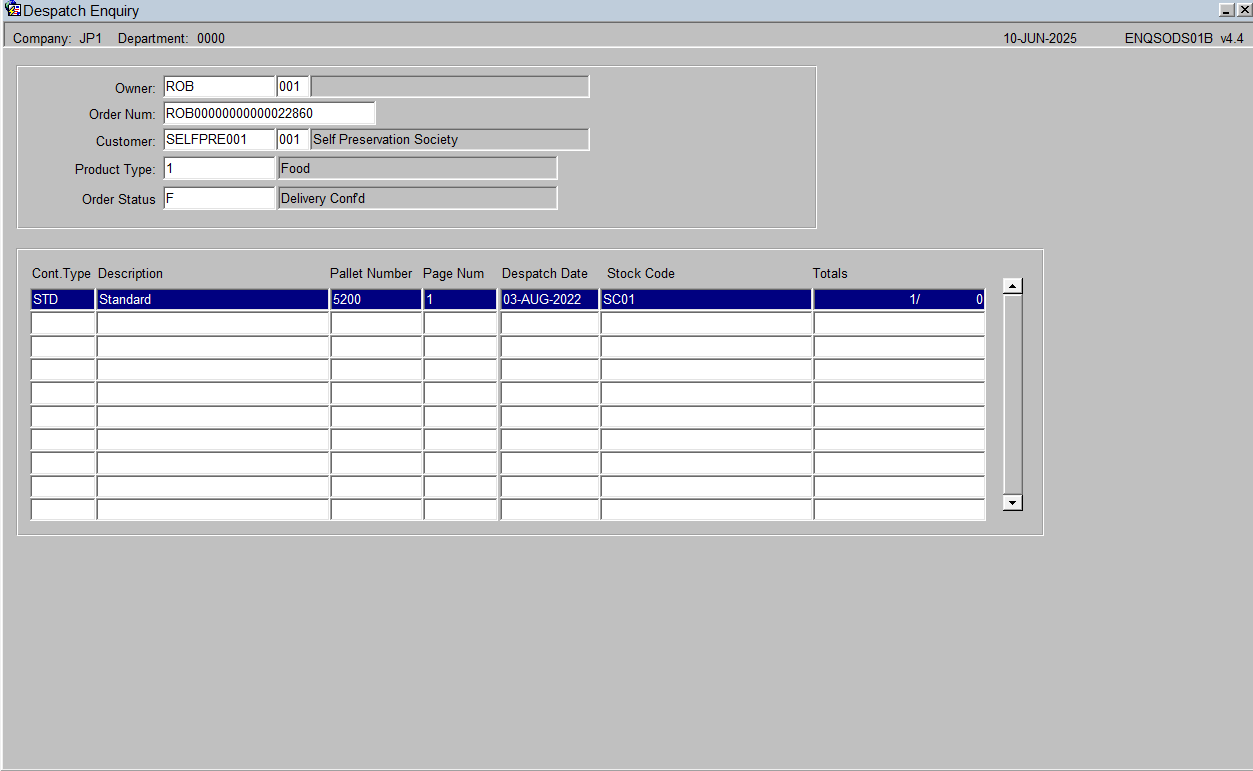
Task: Click the Customer suffix field 001
Action: click(x=293, y=140)
